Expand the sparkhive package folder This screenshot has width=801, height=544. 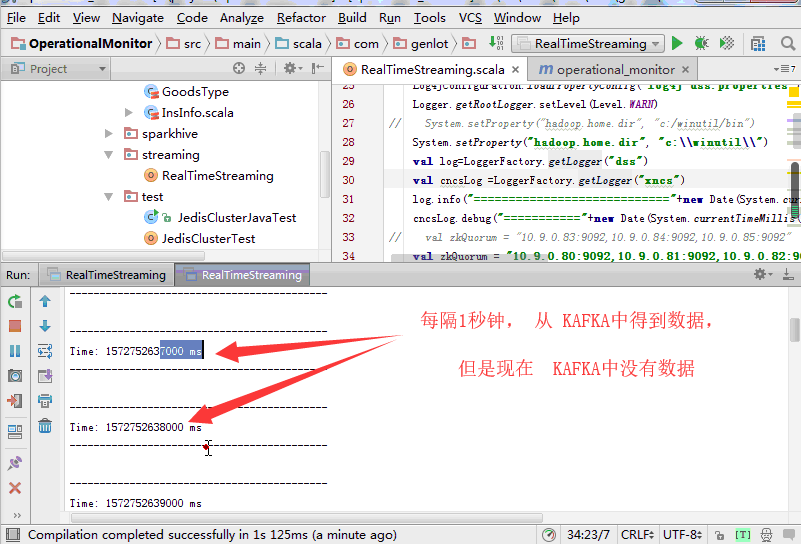(109, 134)
